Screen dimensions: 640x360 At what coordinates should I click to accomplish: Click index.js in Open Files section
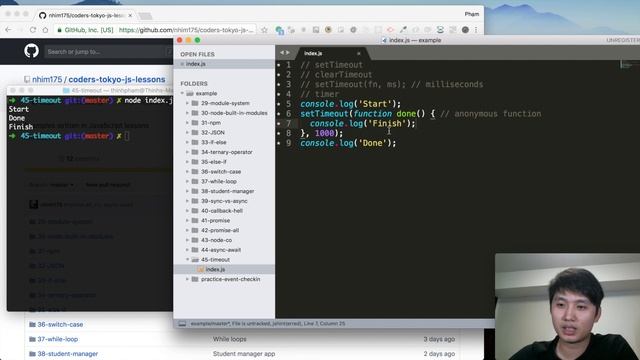196,64
